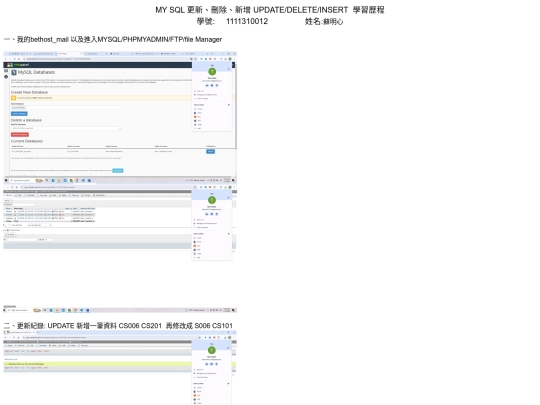Click the VistaPanel logo in the dark header
540x405 pixels.
18,65
